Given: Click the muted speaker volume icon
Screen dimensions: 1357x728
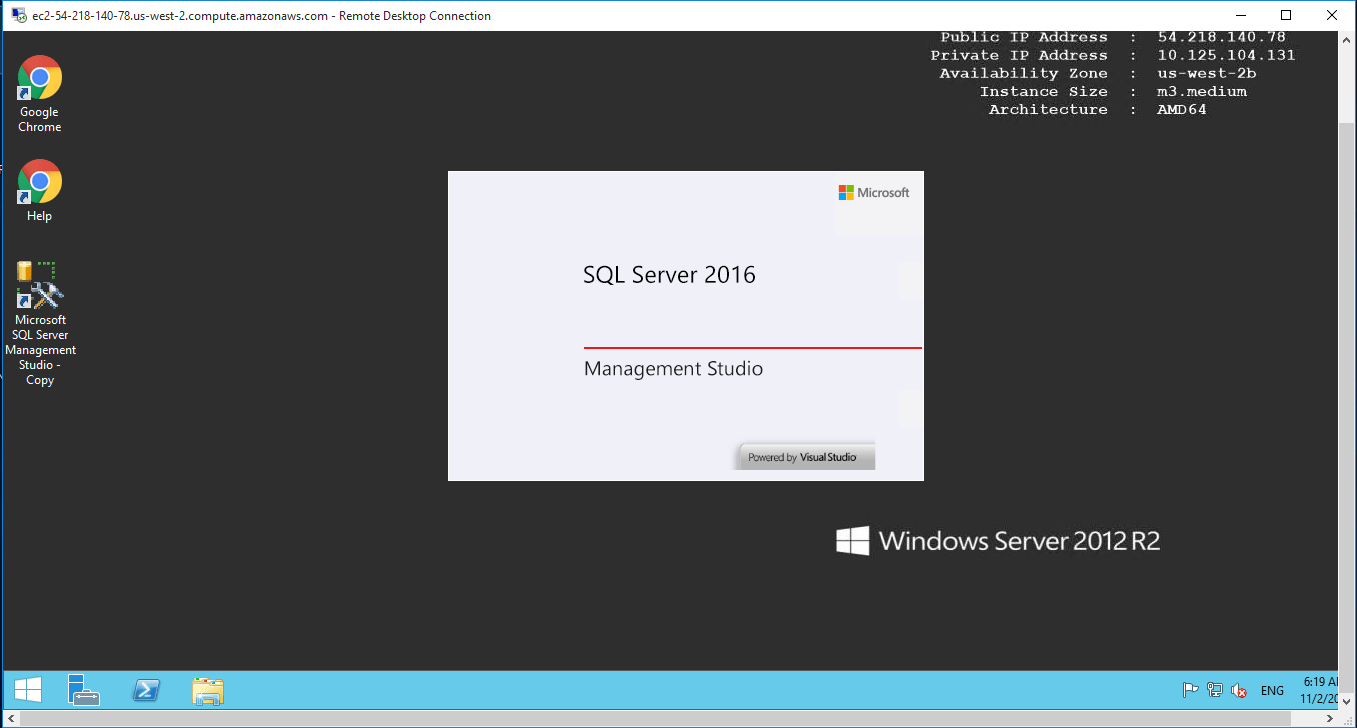Looking at the screenshot, I should (1239, 690).
